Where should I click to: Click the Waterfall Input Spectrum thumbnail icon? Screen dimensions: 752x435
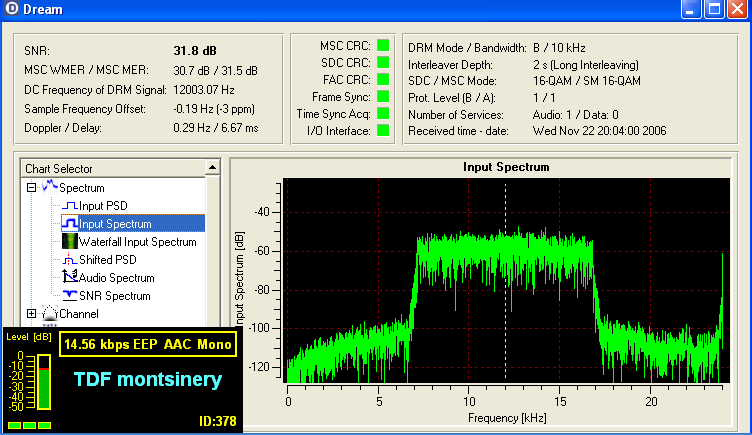click(x=70, y=241)
